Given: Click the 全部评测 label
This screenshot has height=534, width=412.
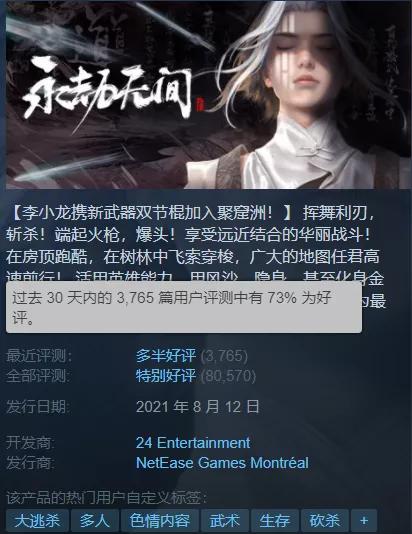Looking at the screenshot, I should (x=39, y=376).
